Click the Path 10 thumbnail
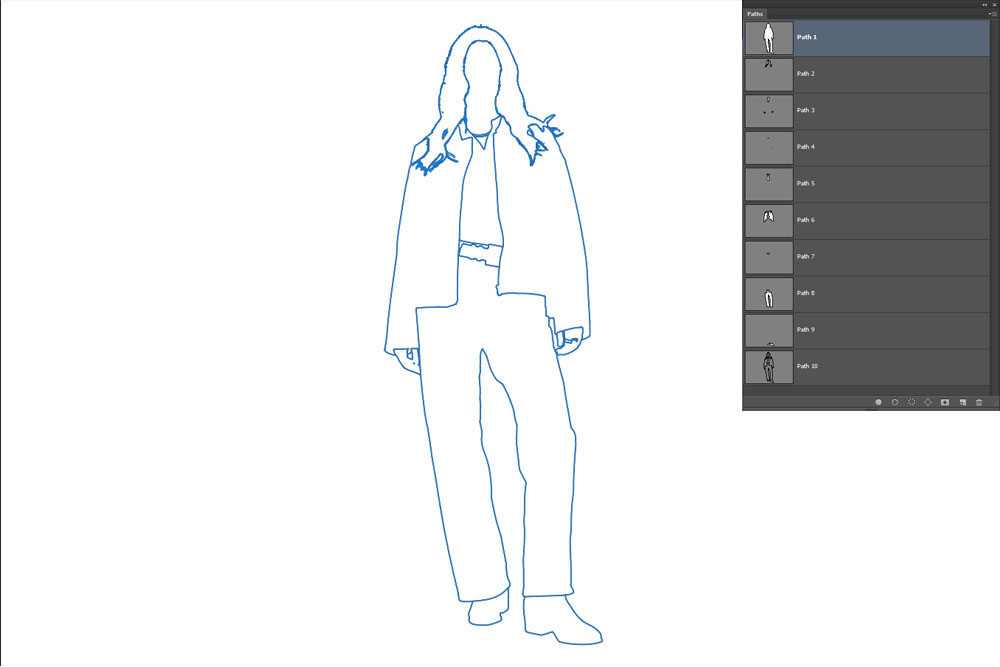This screenshot has height=667, width=1000. point(768,366)
